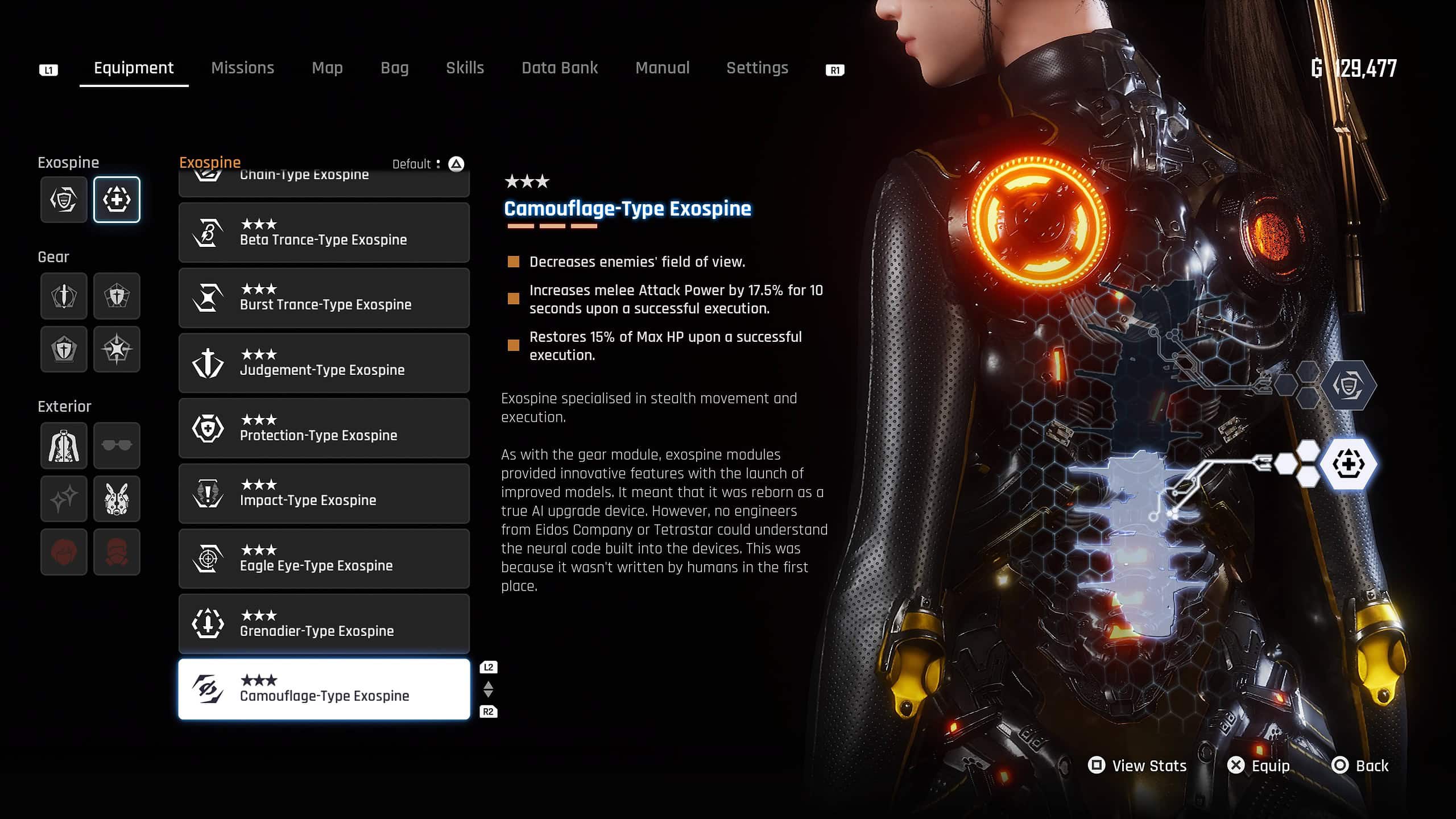The width and height of the screenshot is (1456, 819).
Task: Click the Grenadier-Type Exospine icon
Action: (208, 624)
